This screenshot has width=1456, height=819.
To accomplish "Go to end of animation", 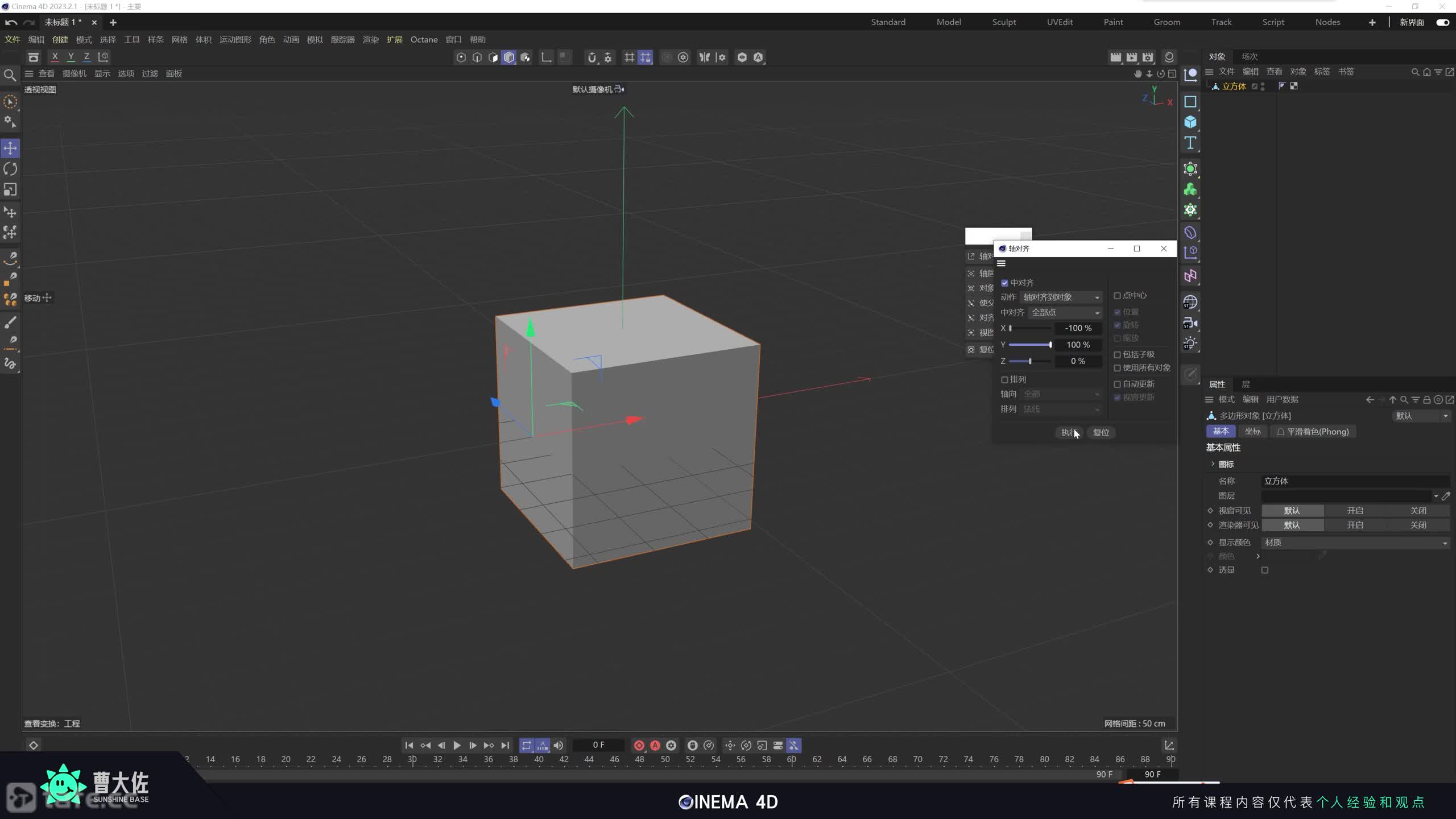I will pyautogui.click(x=505, y=745).
